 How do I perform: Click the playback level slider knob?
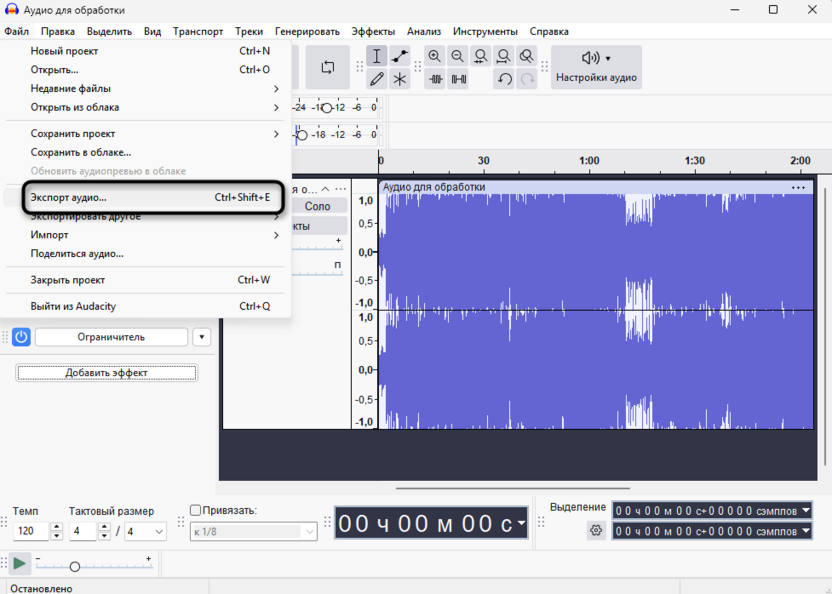coord(302,135)
